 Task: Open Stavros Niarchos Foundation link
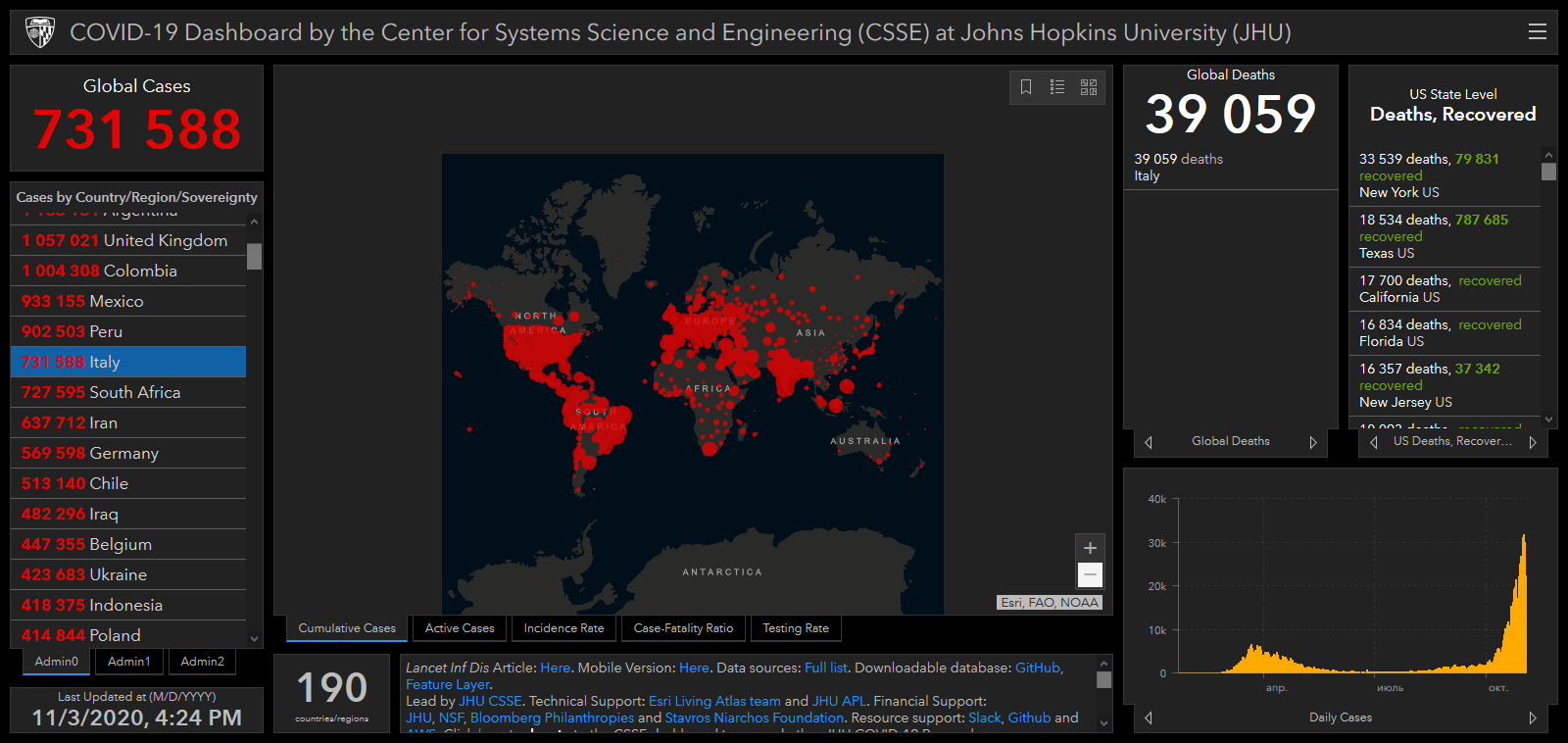tap(754, 718)
